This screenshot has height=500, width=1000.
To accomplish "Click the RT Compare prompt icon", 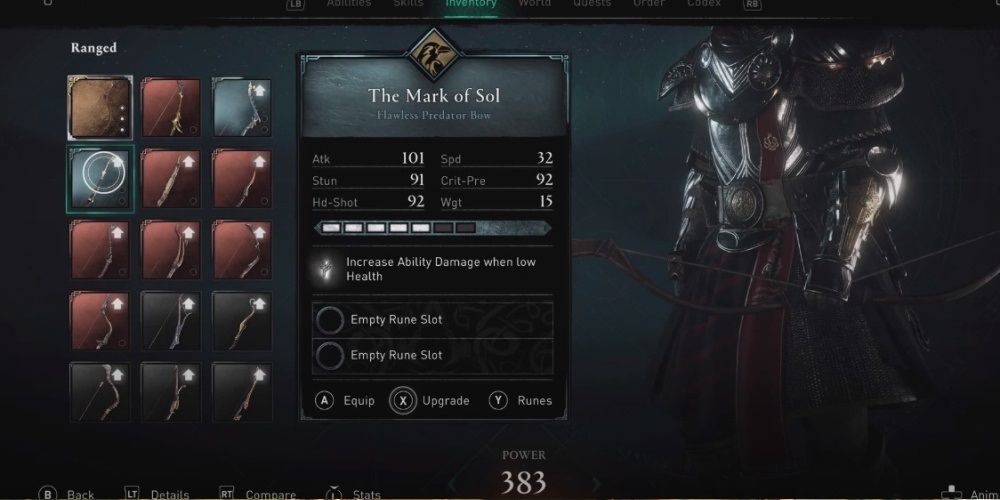I will pyautogui.click(x=226, y=494).
